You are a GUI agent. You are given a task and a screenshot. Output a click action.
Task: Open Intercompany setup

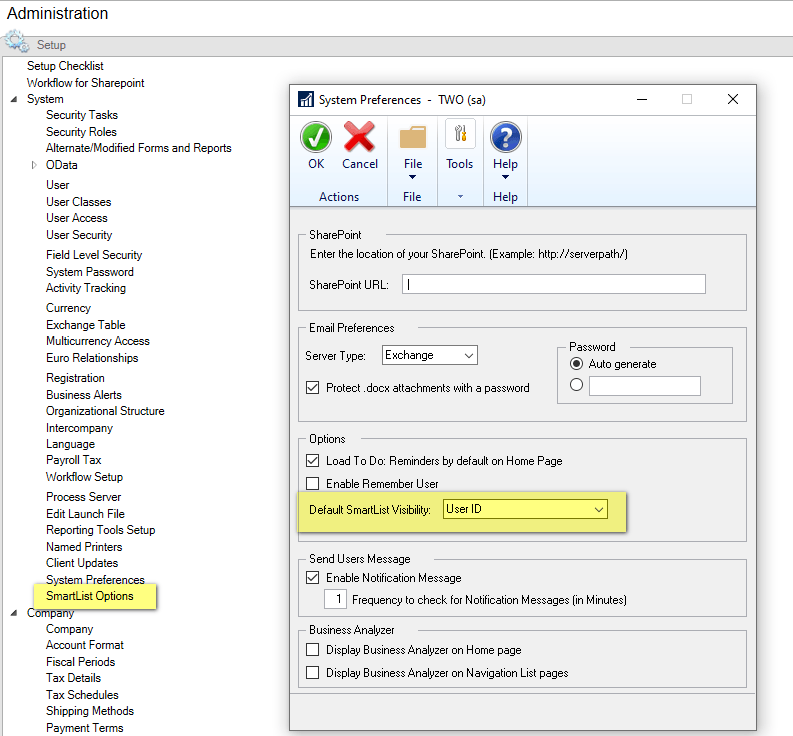(79, 428)
